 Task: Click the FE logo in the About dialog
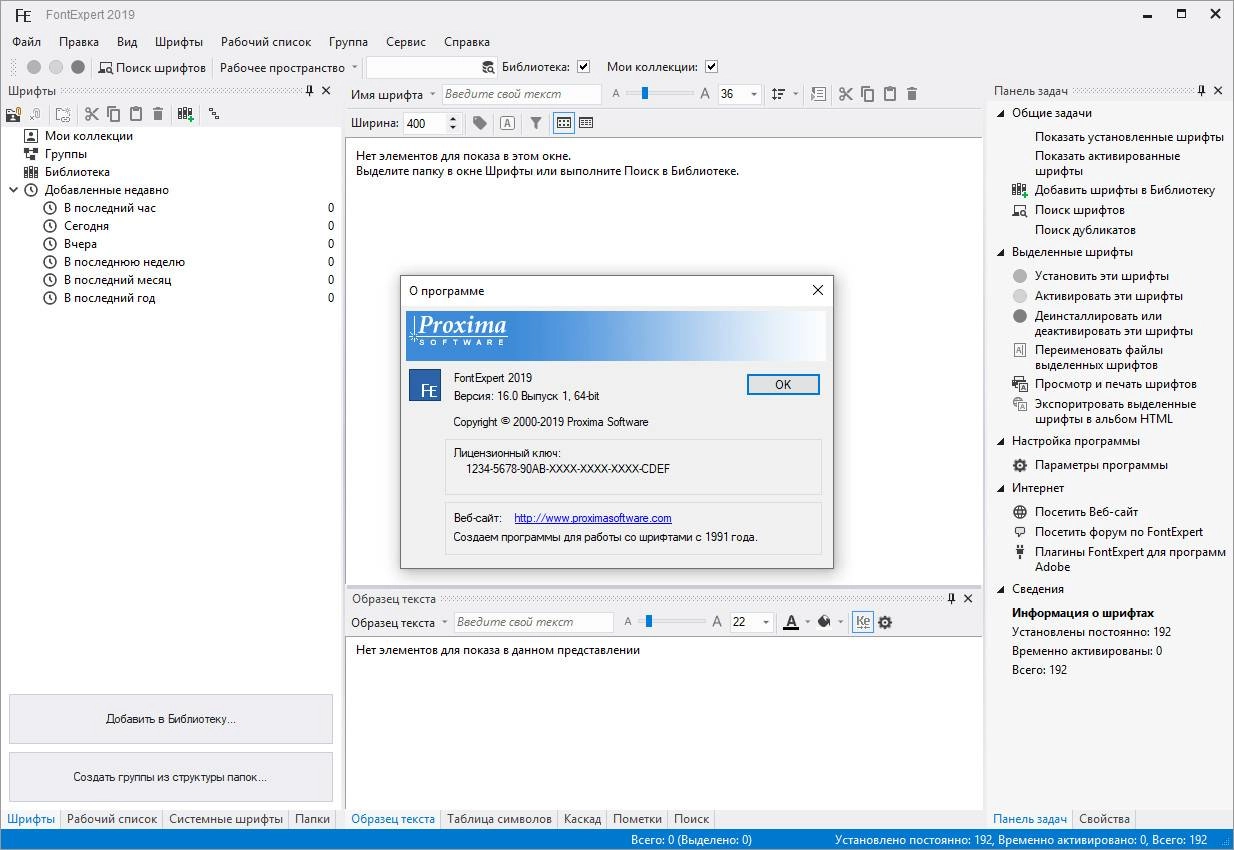425,386
